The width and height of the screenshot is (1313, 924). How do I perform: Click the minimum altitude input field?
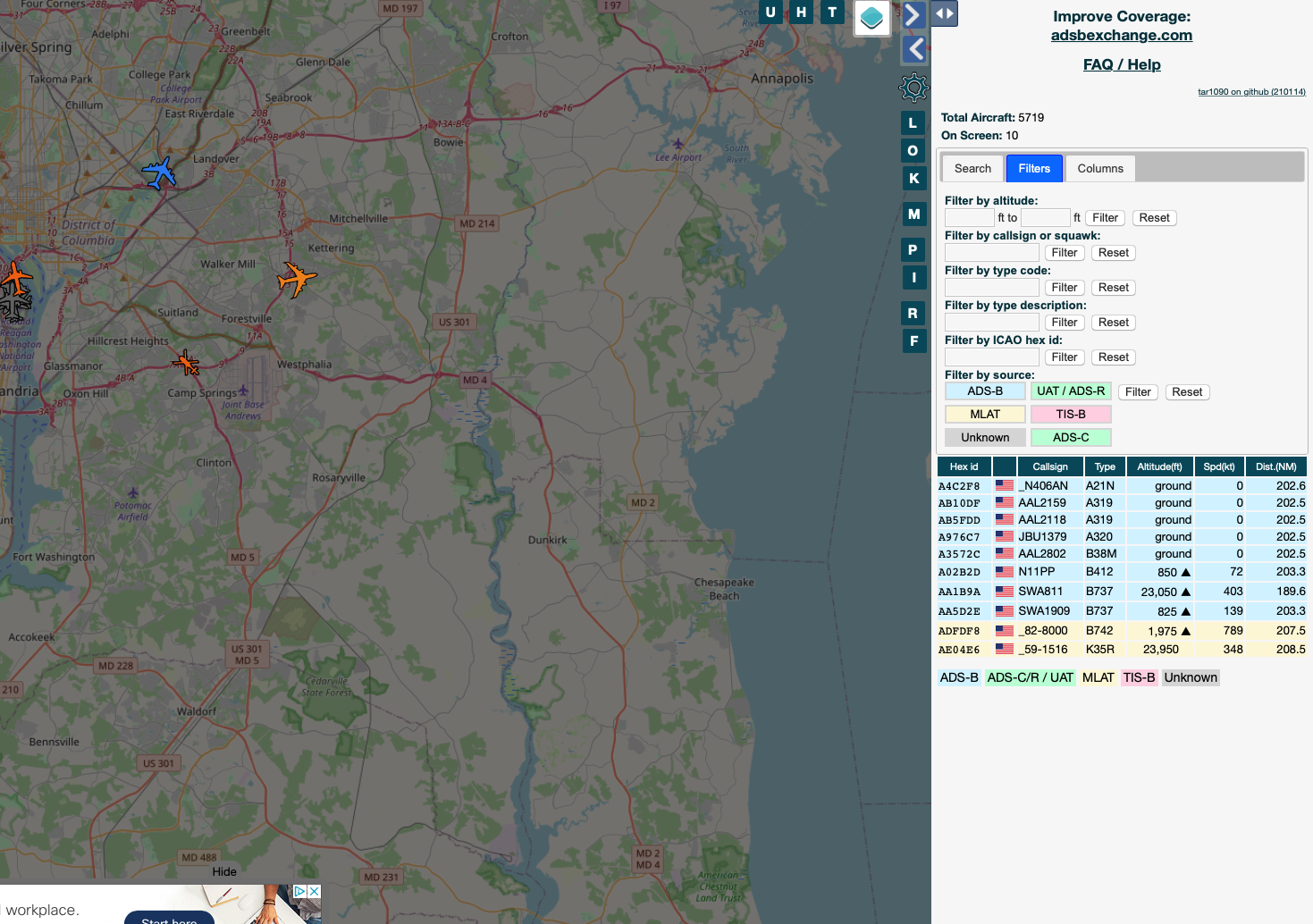pyautogui.click(x=970, y=218)
